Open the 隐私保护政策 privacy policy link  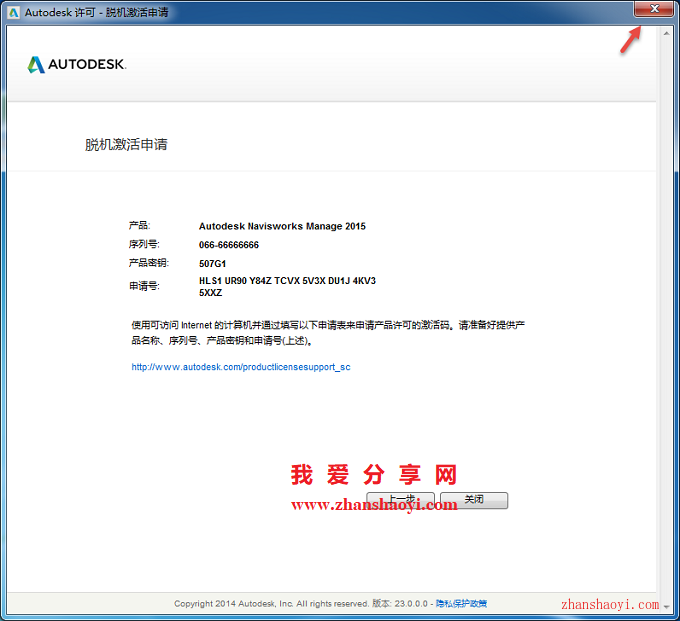461,604
